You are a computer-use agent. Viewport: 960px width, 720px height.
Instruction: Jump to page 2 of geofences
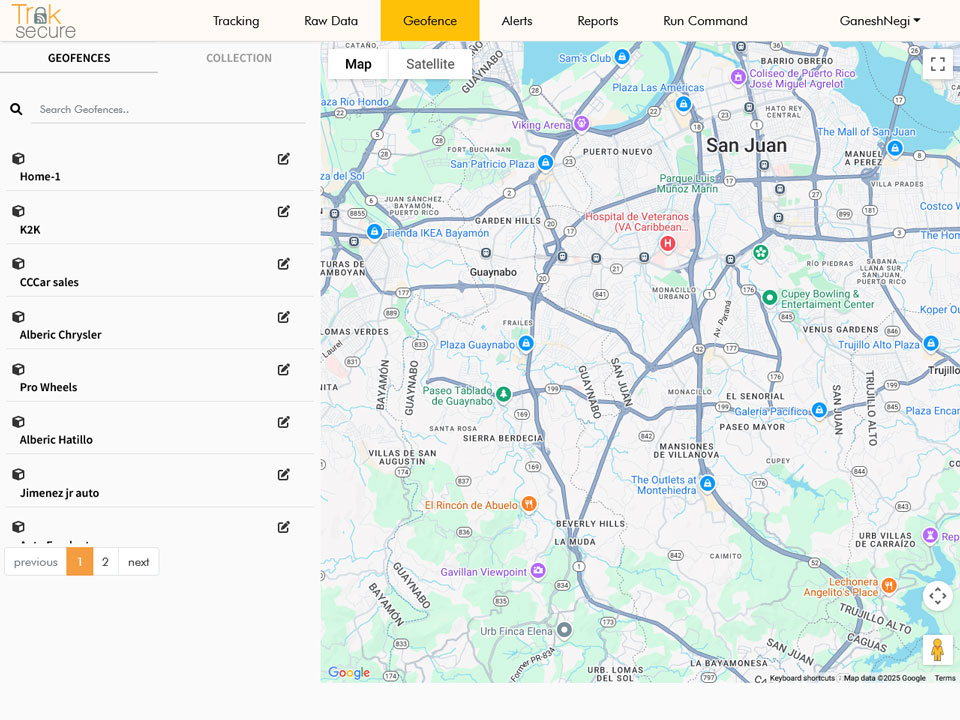pyautogui.click(x=105, y=562)
